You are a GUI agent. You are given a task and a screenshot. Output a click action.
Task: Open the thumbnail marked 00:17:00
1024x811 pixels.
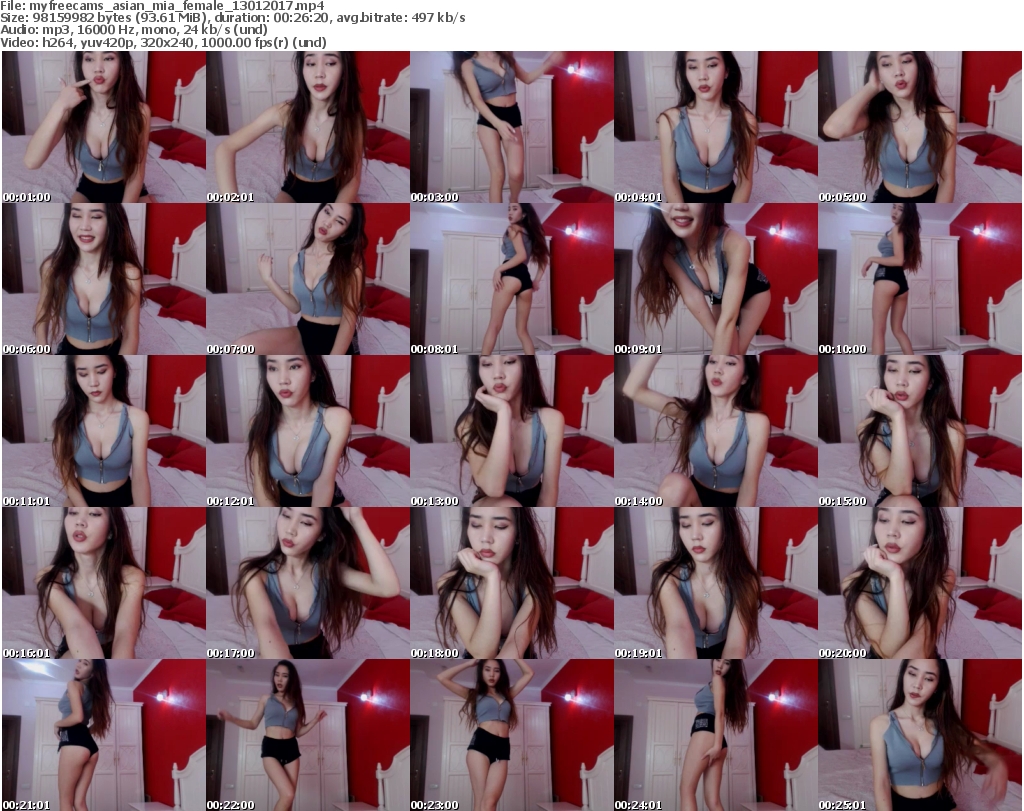tap(308, 584)
